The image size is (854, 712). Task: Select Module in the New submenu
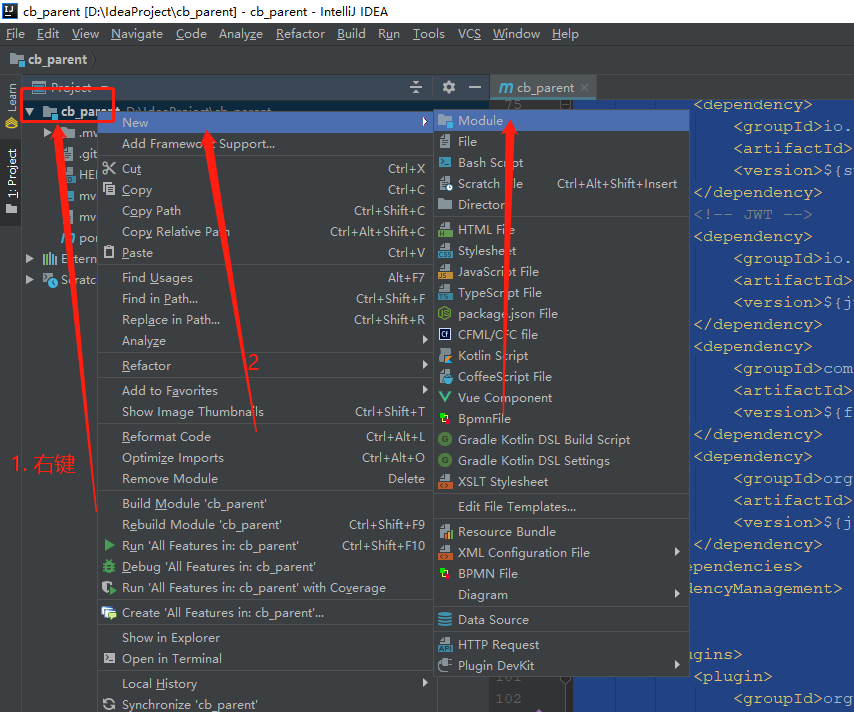[561, 121]
